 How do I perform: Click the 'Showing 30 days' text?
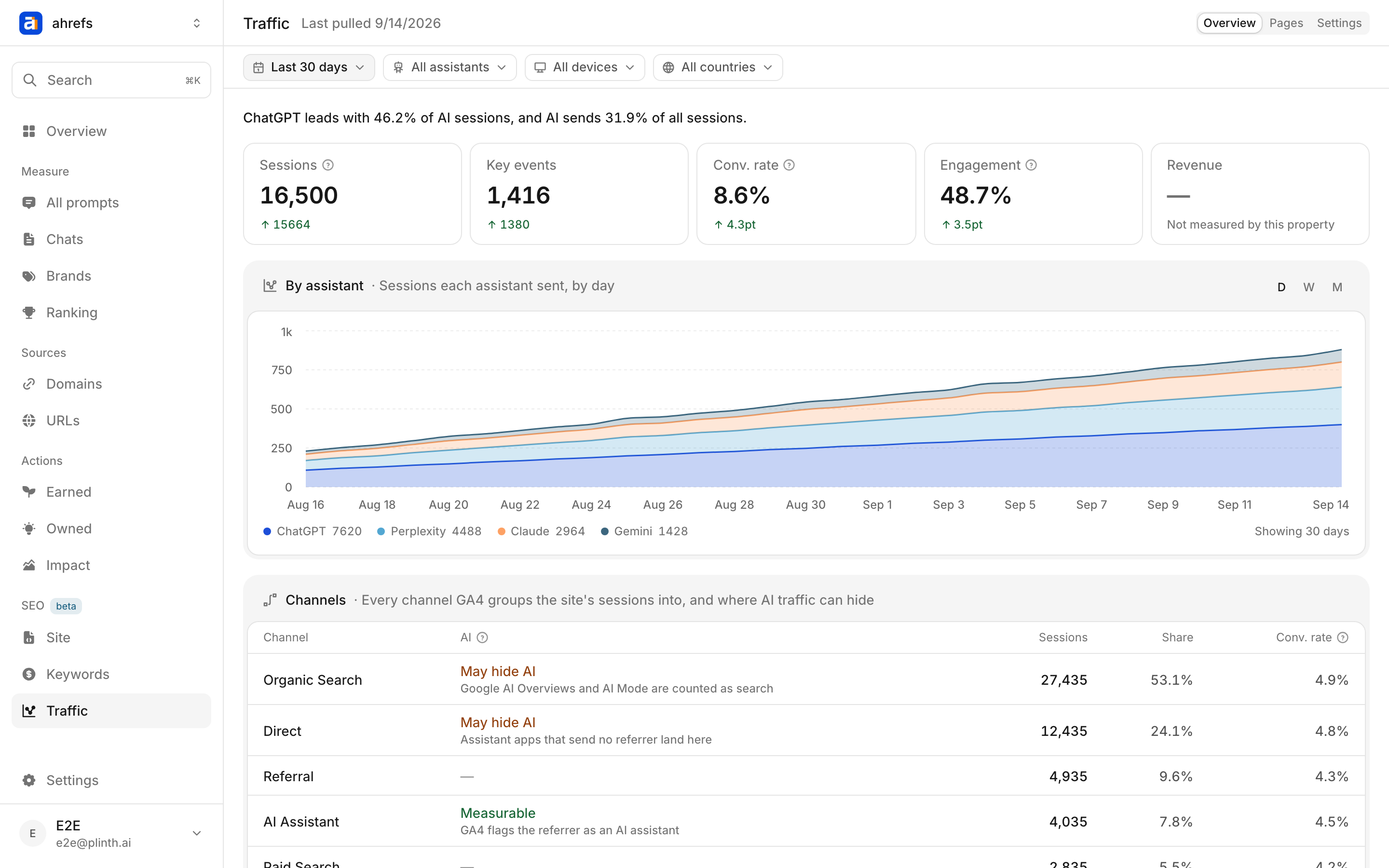[1302, 531]
